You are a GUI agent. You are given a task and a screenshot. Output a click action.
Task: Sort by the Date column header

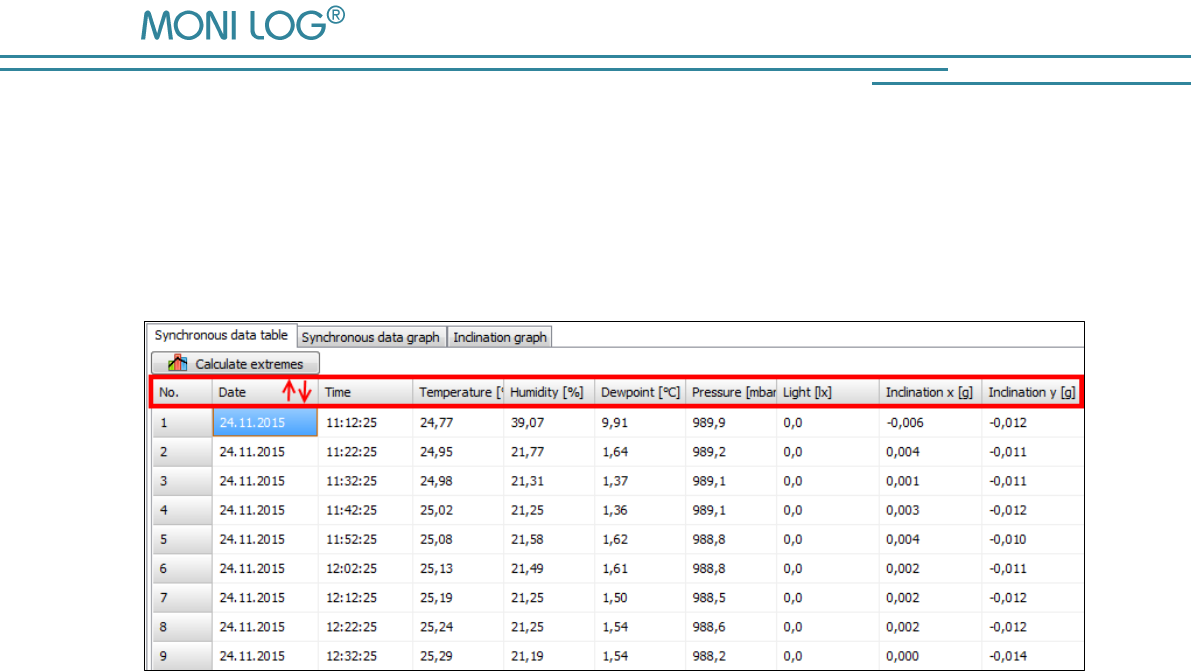click(x=265, y=392)
